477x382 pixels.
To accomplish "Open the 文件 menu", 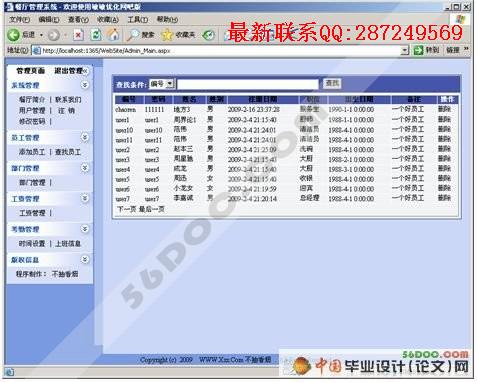I will click(x=20, y=20).
